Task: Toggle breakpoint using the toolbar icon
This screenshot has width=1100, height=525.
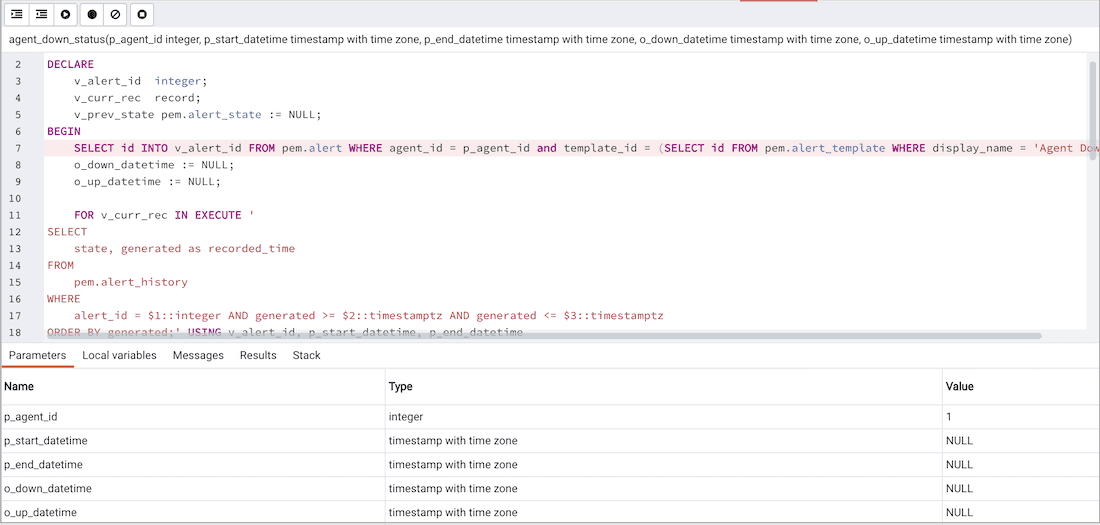Action: coord(92,14)
